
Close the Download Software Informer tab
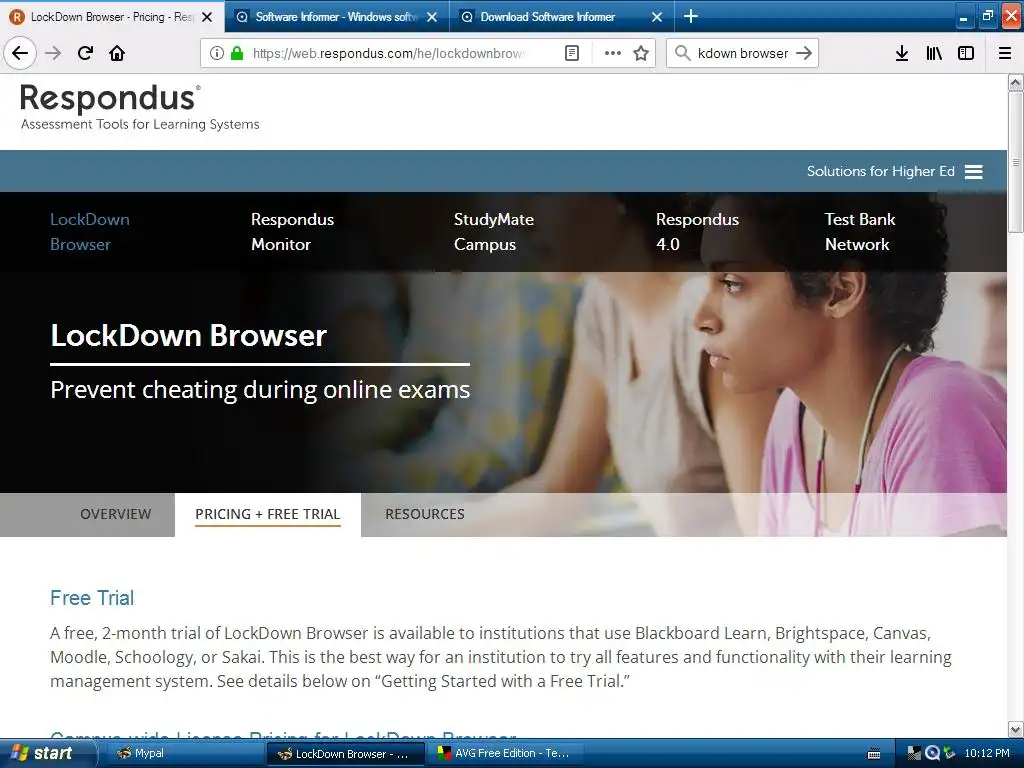coord(657,17)
